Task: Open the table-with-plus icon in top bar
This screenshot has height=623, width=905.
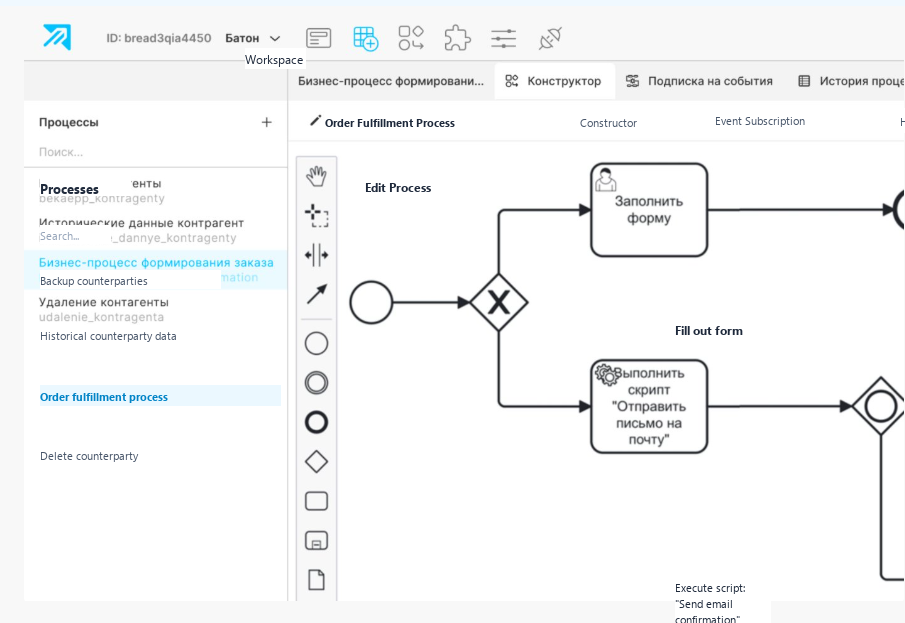Action: [365, 39]
